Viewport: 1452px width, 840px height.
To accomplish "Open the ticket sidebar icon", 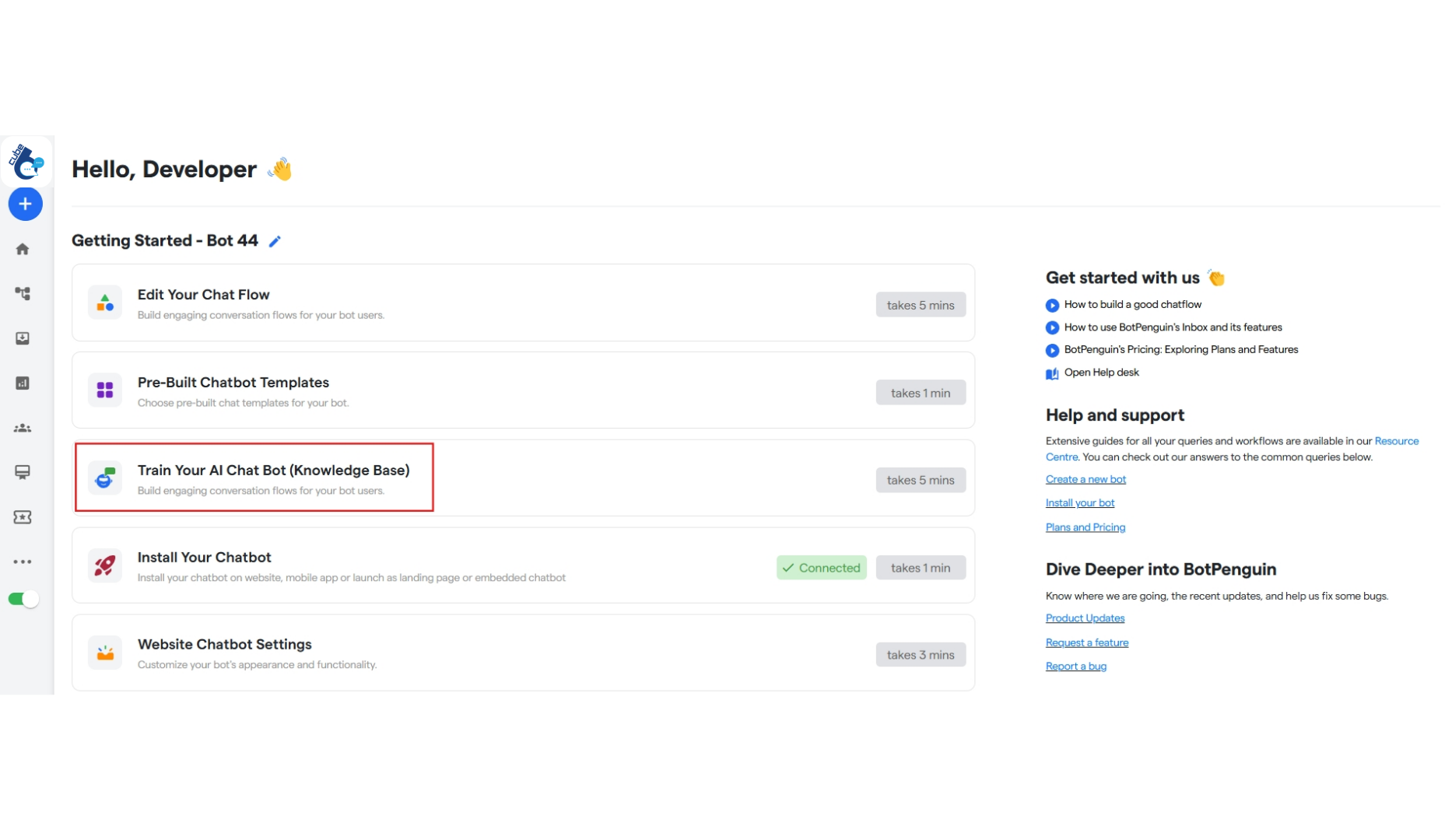I will tap(23, 517).
